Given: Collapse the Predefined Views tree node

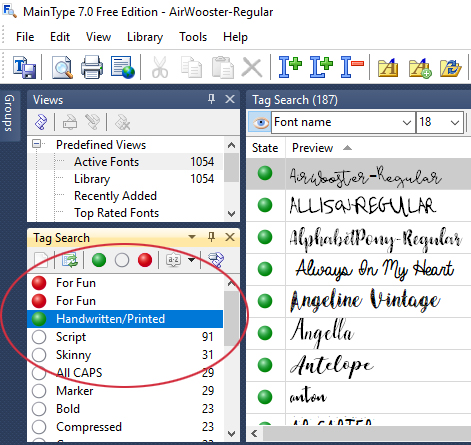Looking at the screenshot, I should tap(36, 144).
